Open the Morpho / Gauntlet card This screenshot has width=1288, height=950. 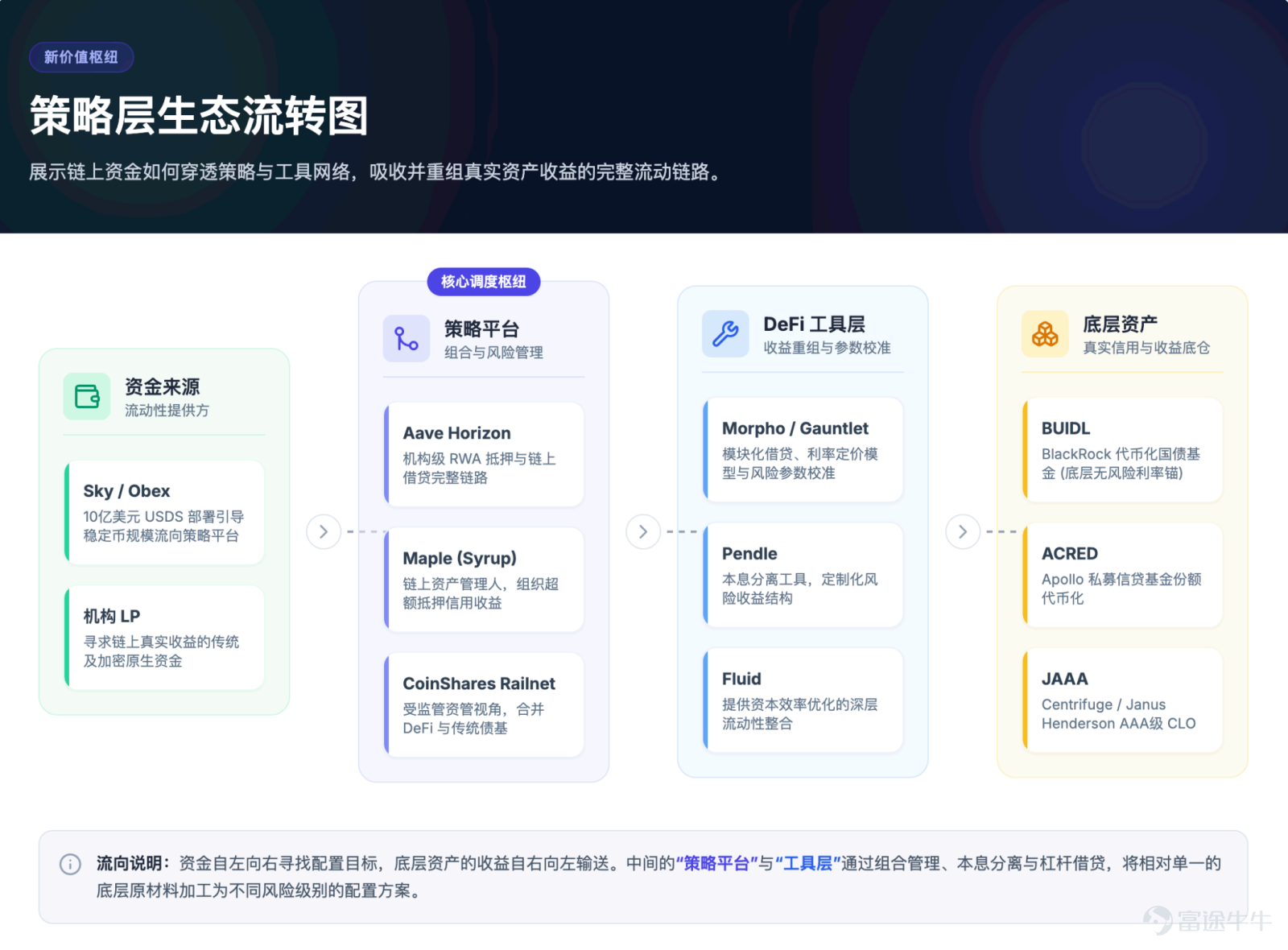pos(803,449)
